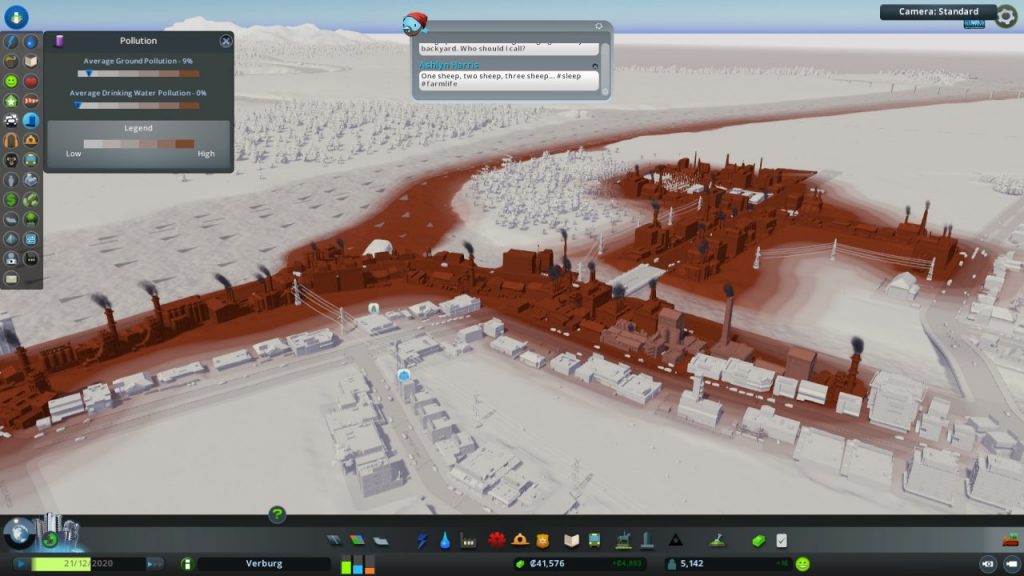Open Police build menu badge icon
Viewport: 1024px width, 576px height.
(543, 540)
